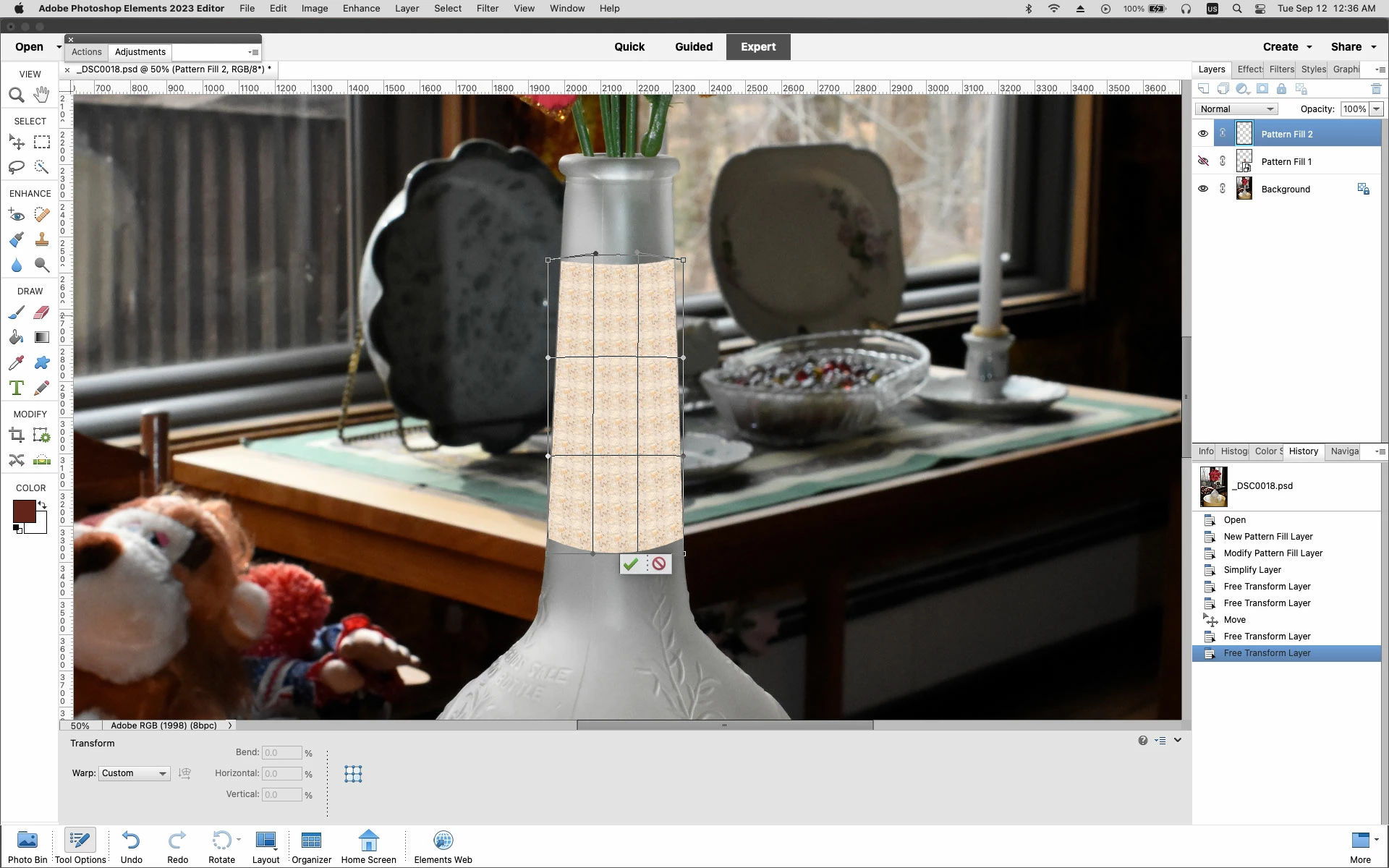This screenshot has width=1389, height=868.
Task: Select the Eraser tool
Action: 42,312
